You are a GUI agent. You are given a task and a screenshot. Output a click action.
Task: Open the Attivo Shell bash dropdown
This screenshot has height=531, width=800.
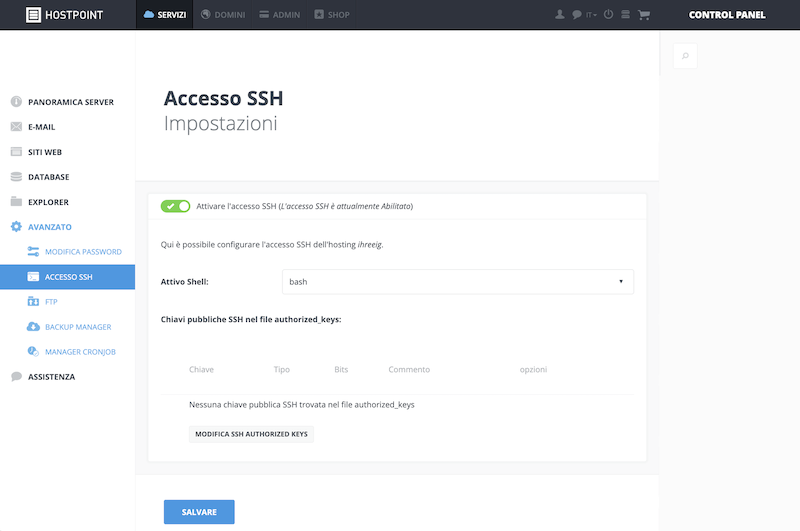(458, 282)
